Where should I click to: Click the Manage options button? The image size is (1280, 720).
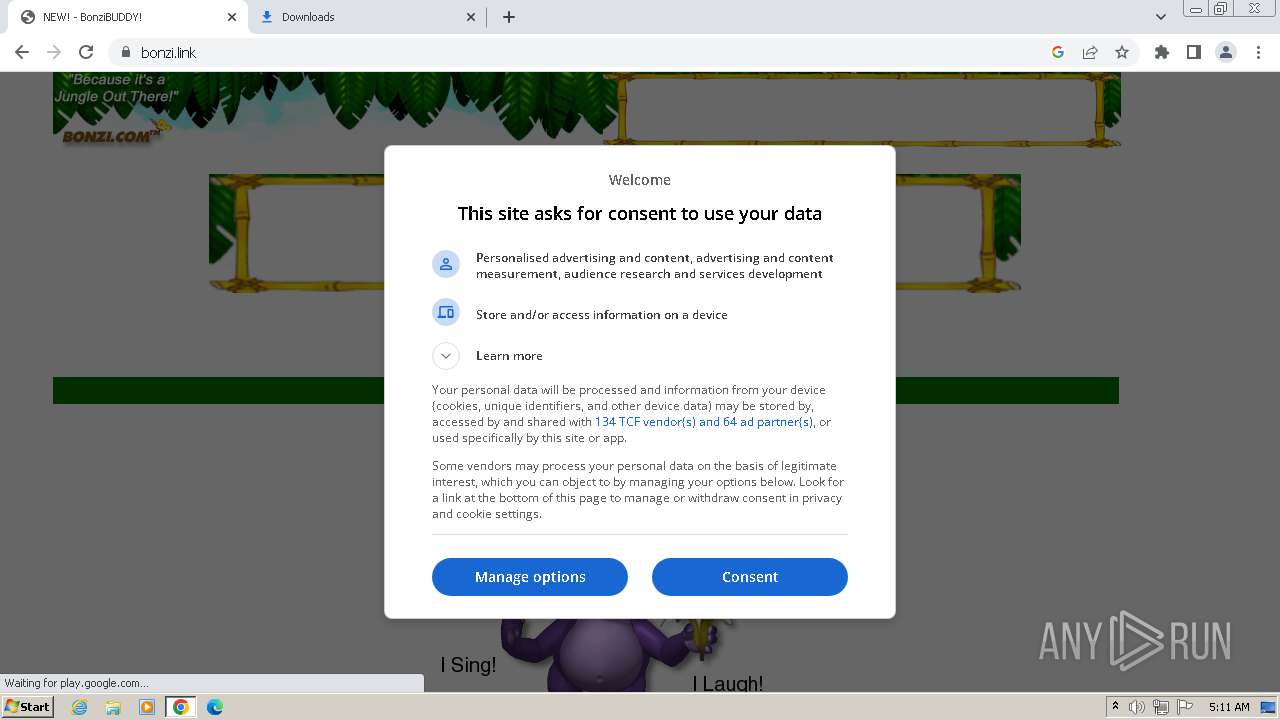point(530,577)
